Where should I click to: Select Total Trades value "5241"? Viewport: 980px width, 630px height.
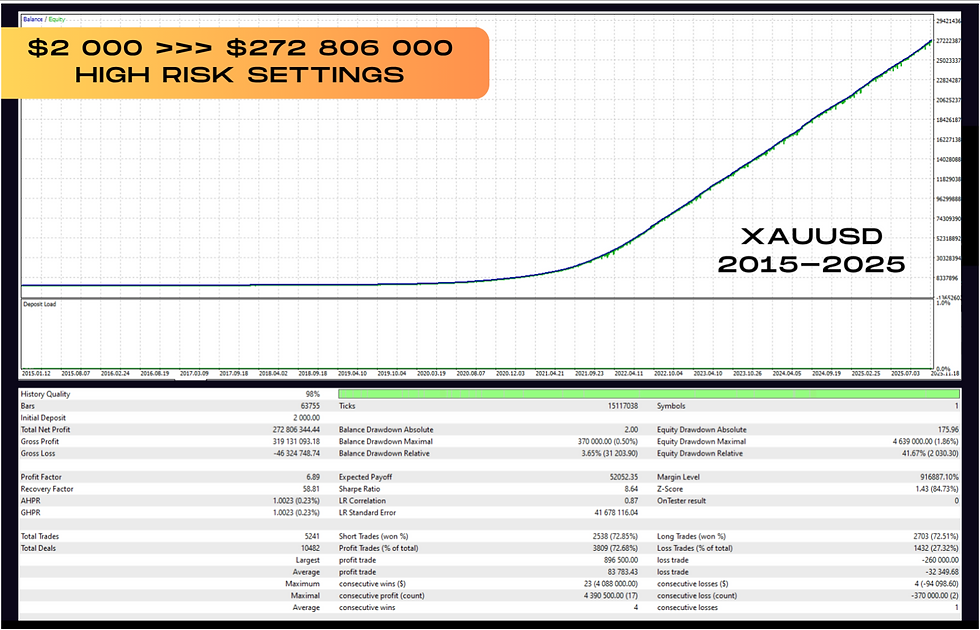pyautogui.click(x=312, y=537)
